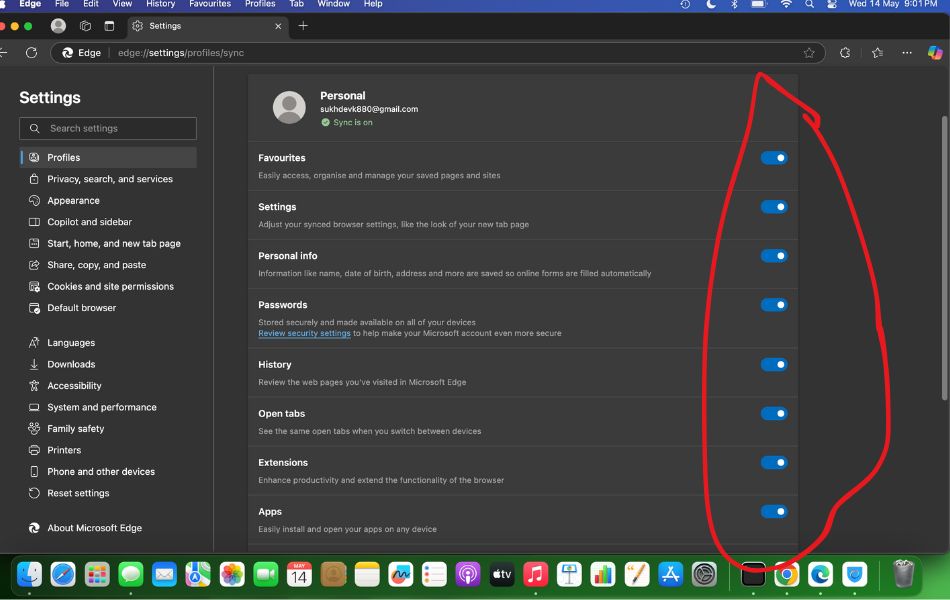Launch Safari from the Dock
Image resolution: width=950 pixels, height=600 pixels.
pos(63,574)
